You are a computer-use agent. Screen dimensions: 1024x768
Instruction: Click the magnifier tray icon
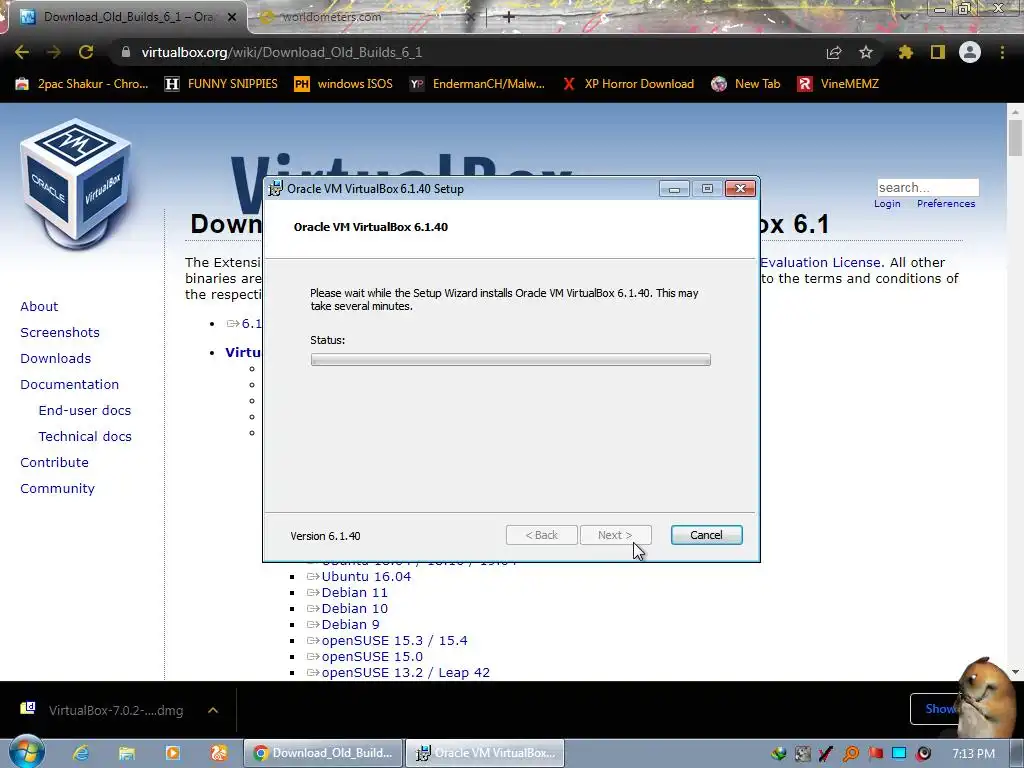(x=851, y=754)
